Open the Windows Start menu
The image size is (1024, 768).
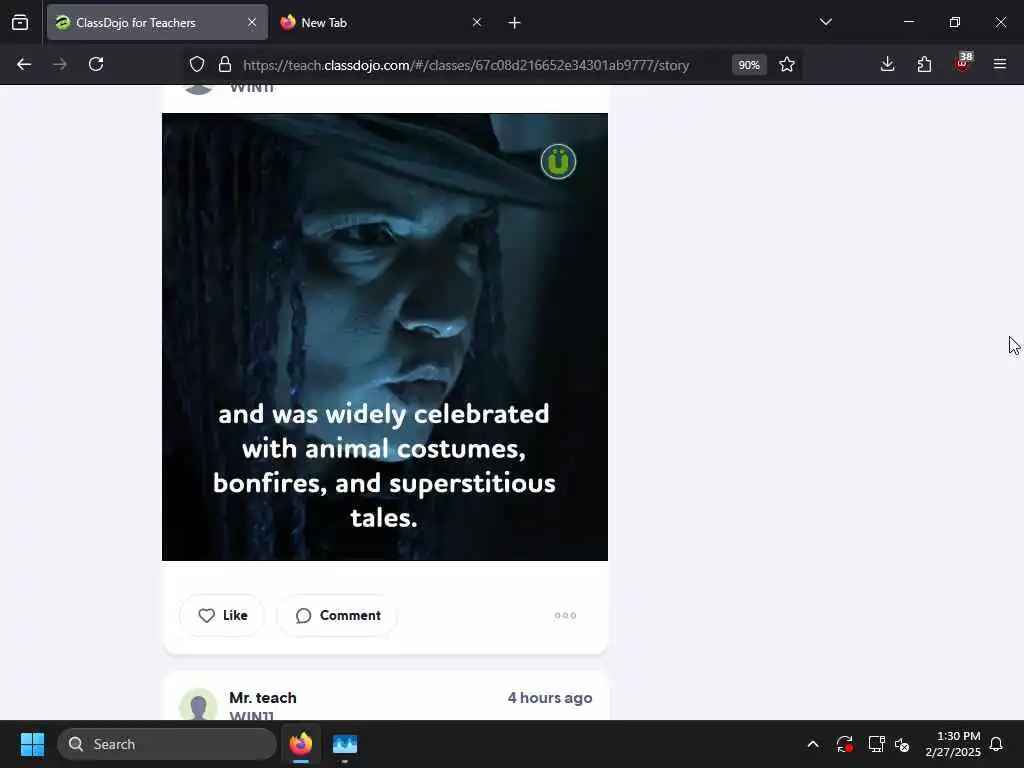click(32, 744)
